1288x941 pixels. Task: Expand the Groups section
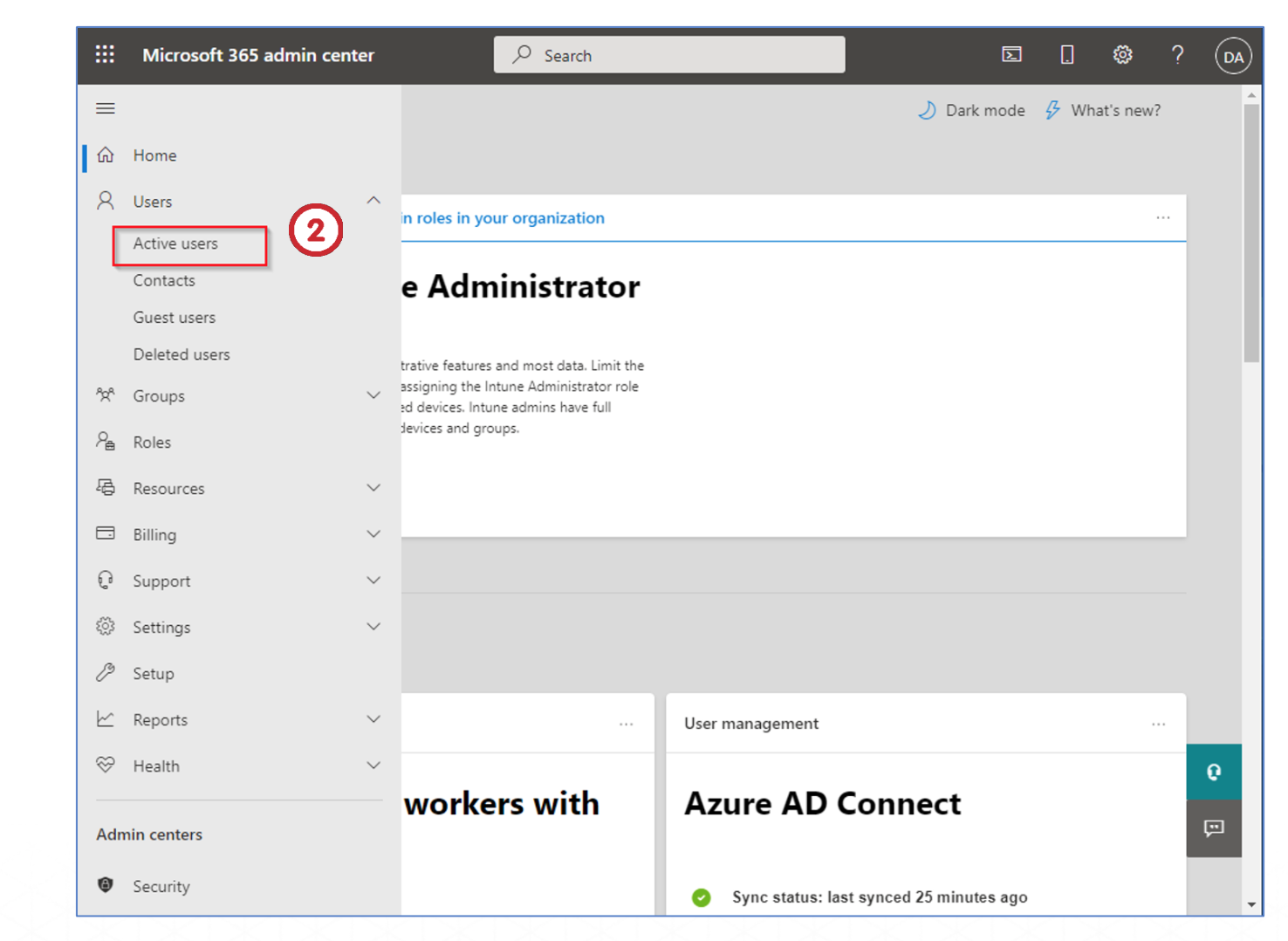(x=373, y=395)
